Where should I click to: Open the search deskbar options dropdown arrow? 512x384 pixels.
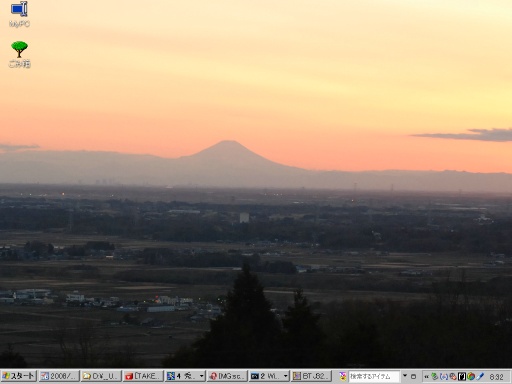[405, 376]
